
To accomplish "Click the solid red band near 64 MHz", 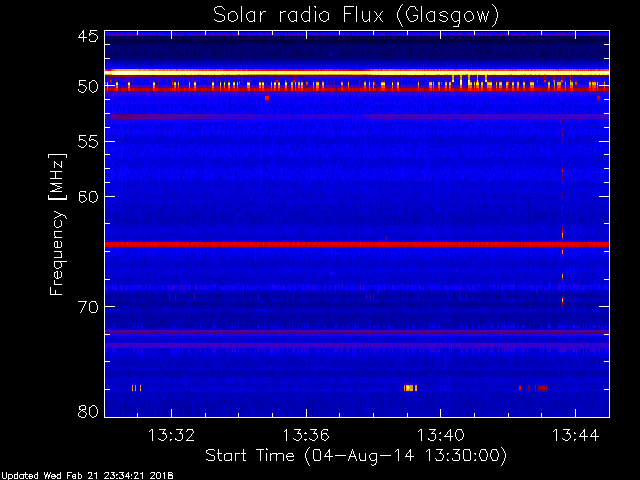I will 357,244.
